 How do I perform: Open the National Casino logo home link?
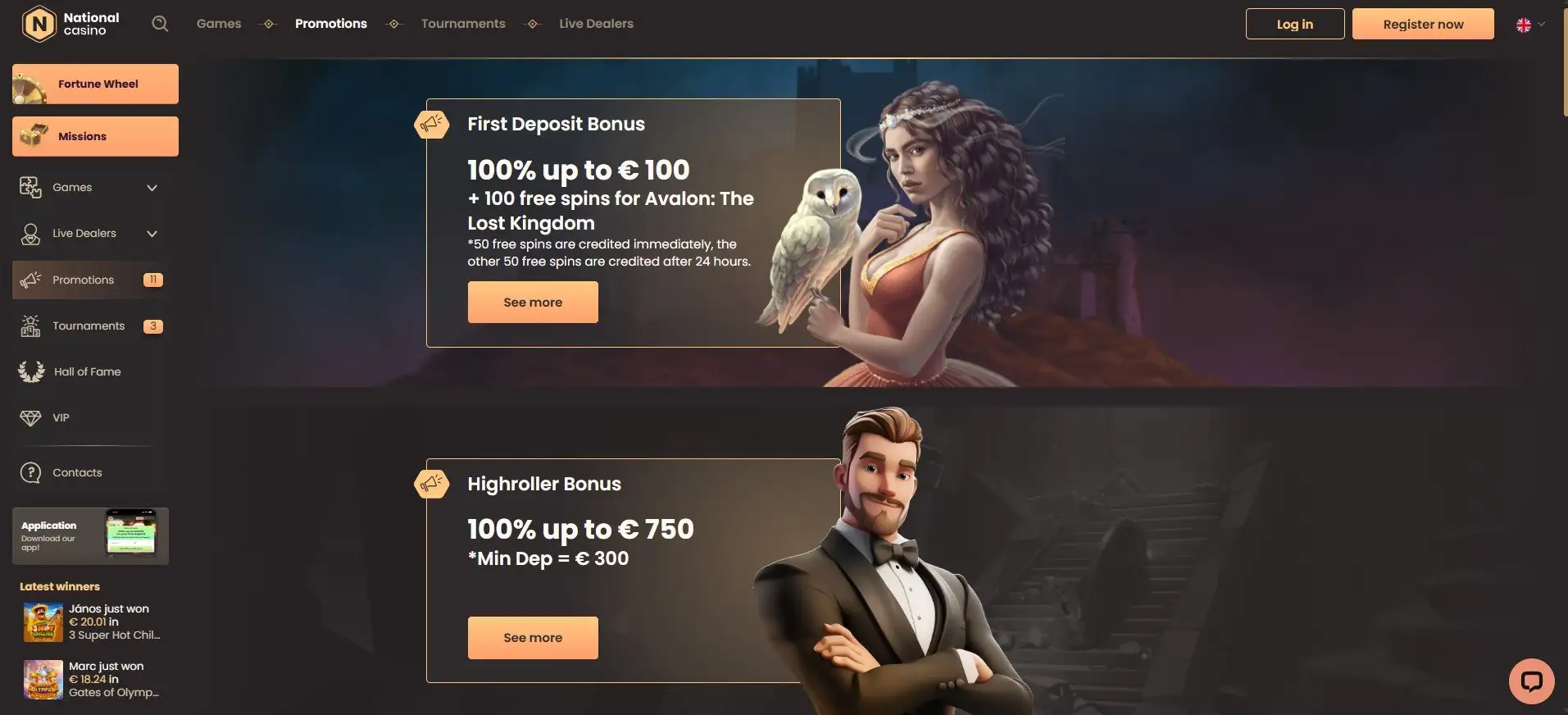pyautogui.click(x=71, y=24)
